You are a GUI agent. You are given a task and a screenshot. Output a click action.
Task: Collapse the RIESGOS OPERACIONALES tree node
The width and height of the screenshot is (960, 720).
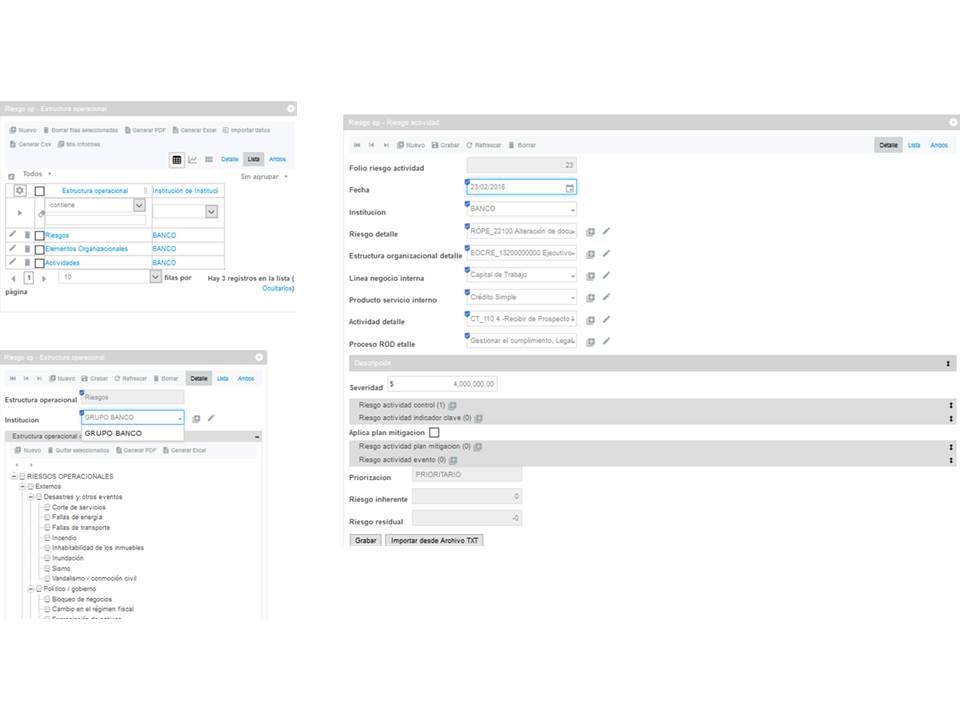[x=13, y=476]
